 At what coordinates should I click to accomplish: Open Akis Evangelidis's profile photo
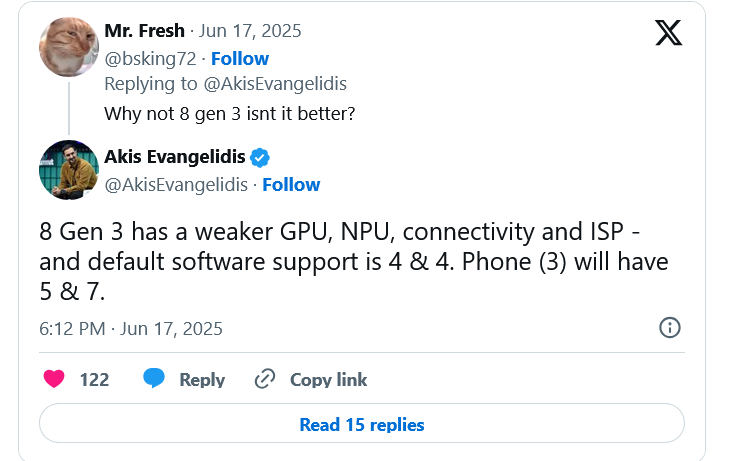click(x=68, y=169)
